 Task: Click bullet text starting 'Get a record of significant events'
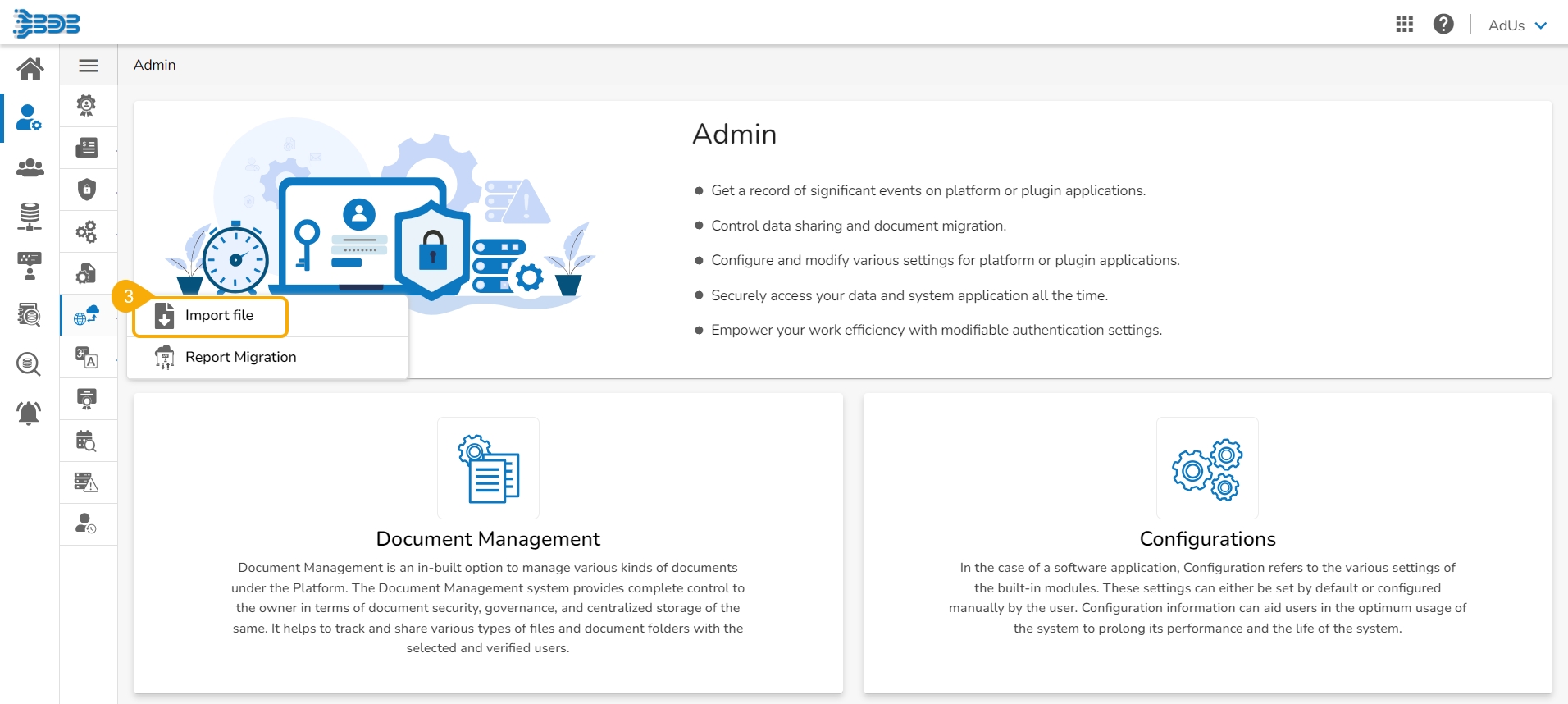[928, 190]
